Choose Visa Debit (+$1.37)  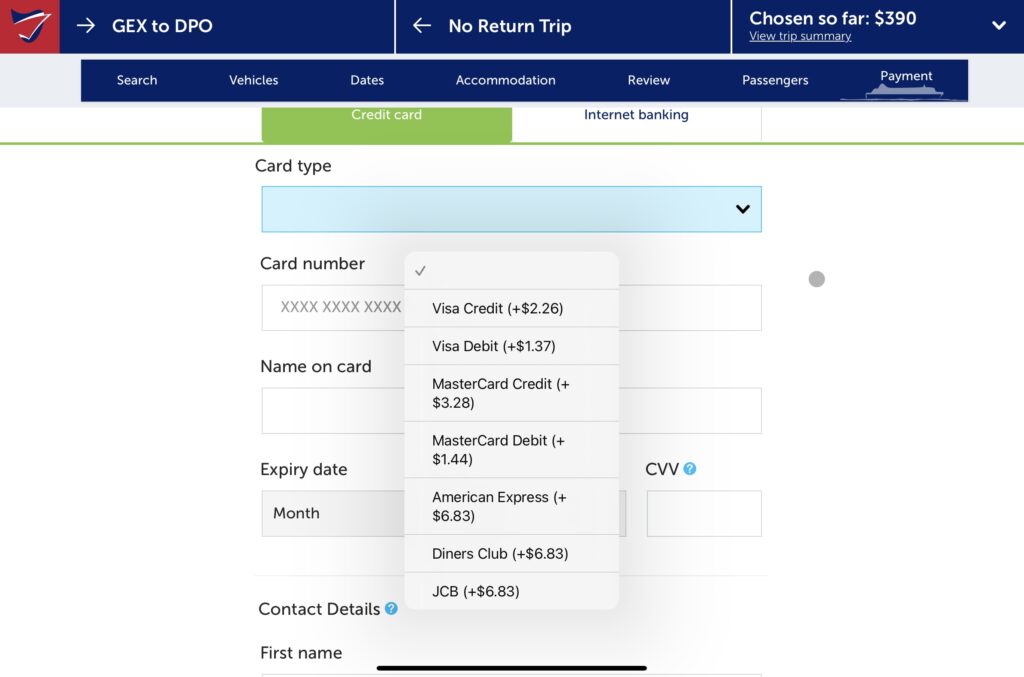(511, 346)
